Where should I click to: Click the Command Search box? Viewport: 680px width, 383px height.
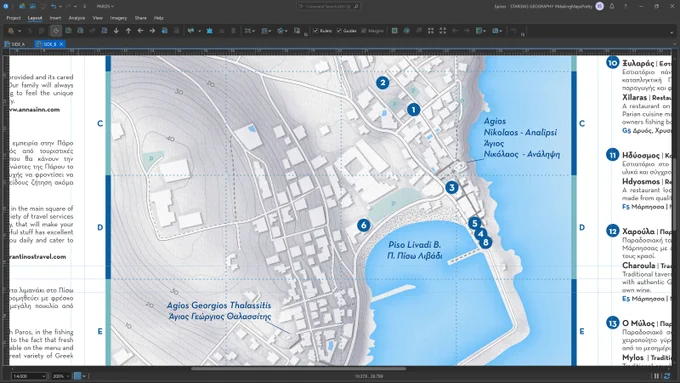(x=328, y=7)
